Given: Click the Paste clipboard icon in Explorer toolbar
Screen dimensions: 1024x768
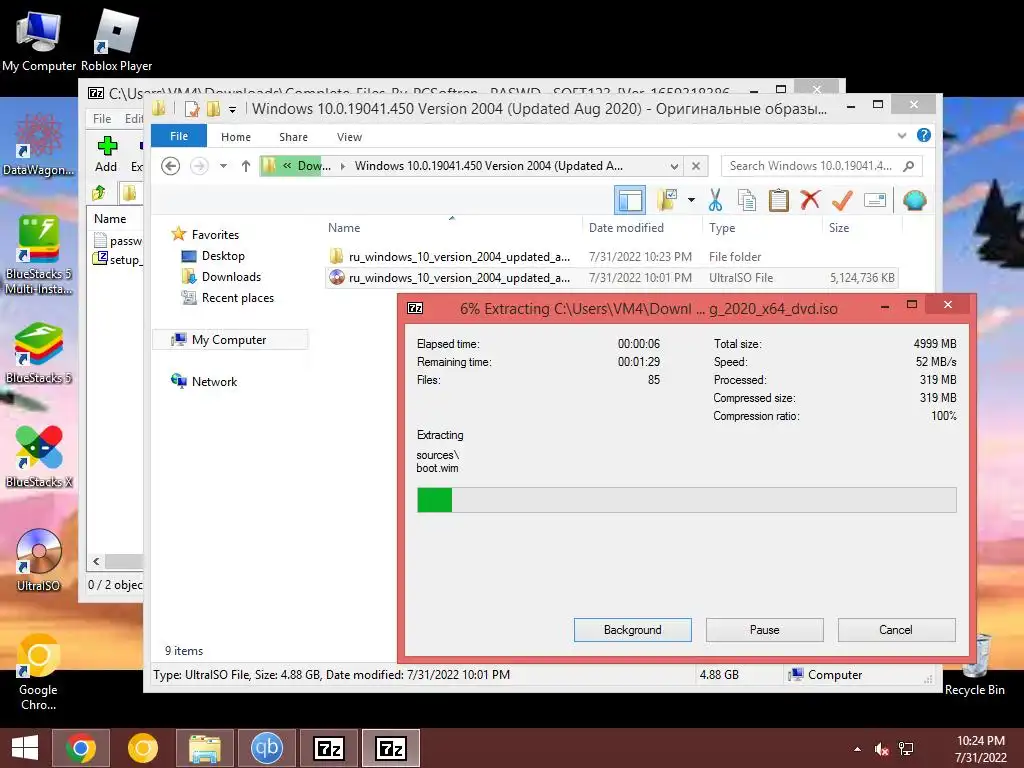Looking at the screenshot, I should [x=778, y=200].
